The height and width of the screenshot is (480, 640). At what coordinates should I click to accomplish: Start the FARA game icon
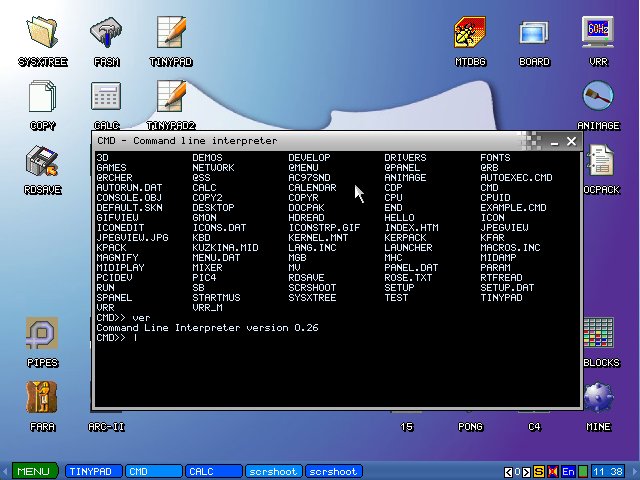(42, 399)
